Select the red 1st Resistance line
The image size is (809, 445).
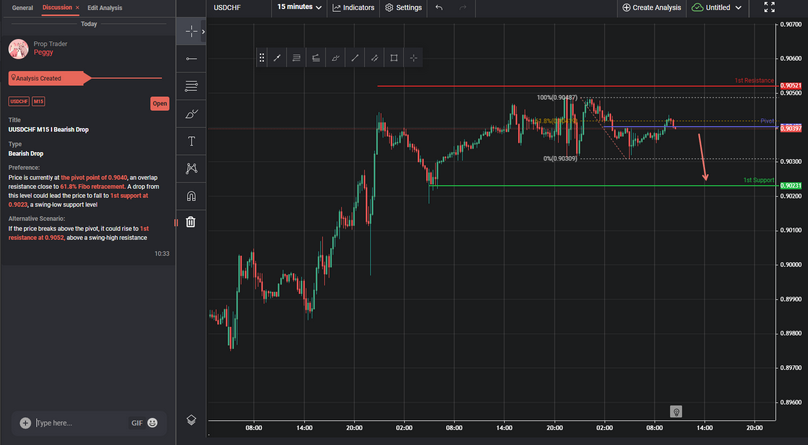point(575,86)
